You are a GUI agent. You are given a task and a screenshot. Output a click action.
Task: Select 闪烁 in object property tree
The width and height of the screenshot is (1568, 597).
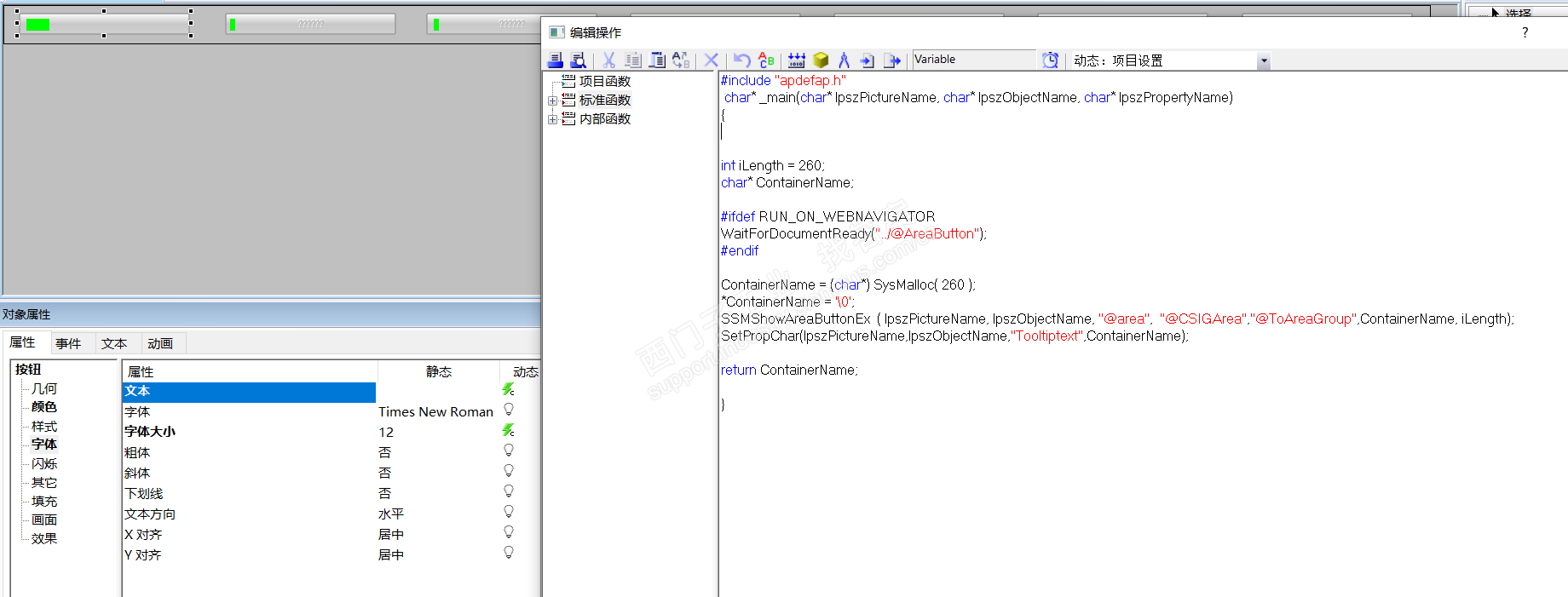click(x=44, y=463)
